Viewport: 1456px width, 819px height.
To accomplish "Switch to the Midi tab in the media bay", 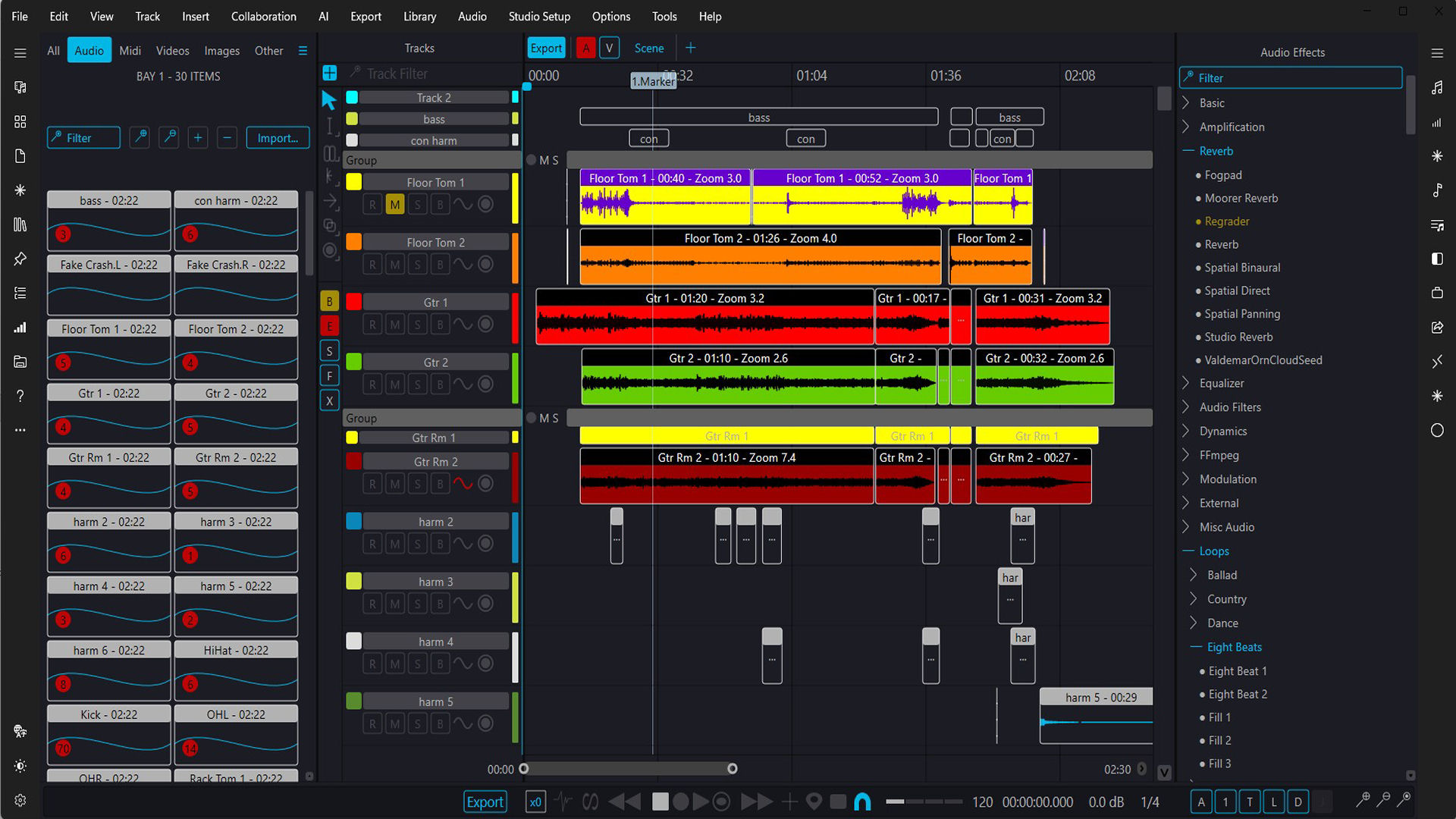I will 130,50.
